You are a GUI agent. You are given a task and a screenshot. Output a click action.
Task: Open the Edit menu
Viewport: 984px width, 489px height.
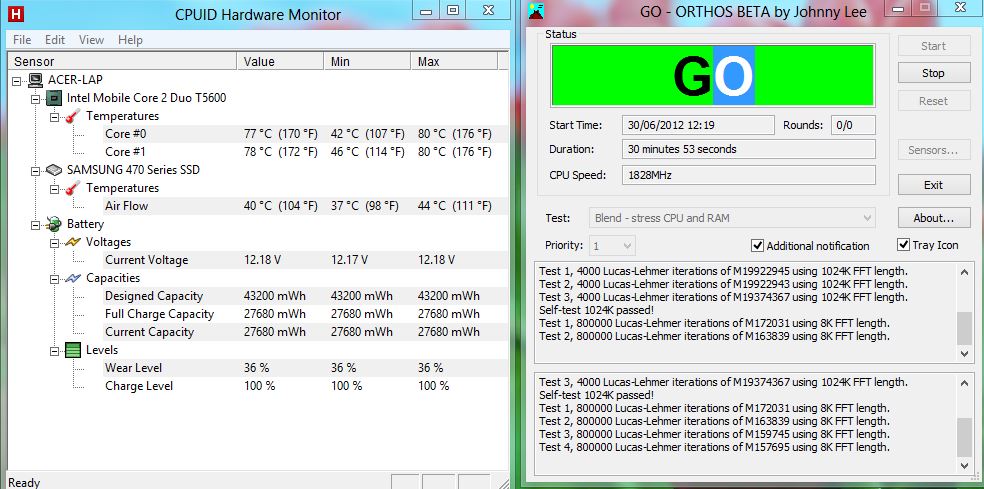click(x=55, y=40)
